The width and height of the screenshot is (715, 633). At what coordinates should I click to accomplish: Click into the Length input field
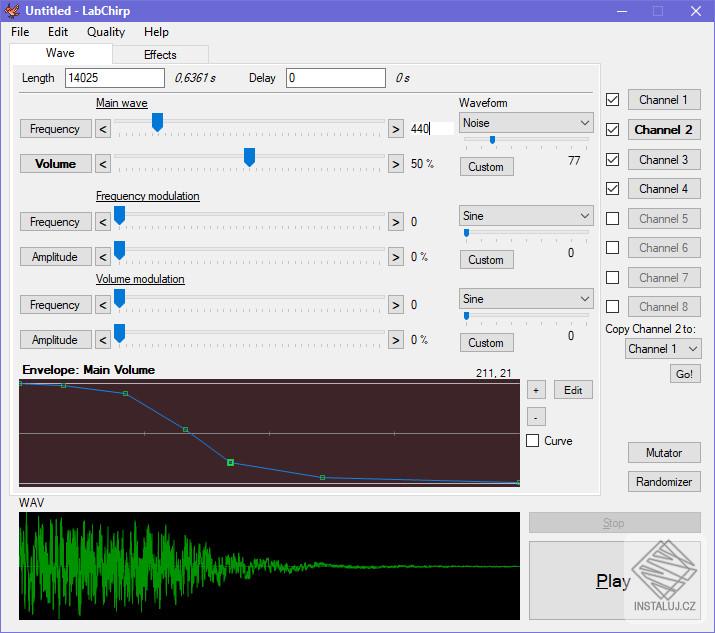114,78
